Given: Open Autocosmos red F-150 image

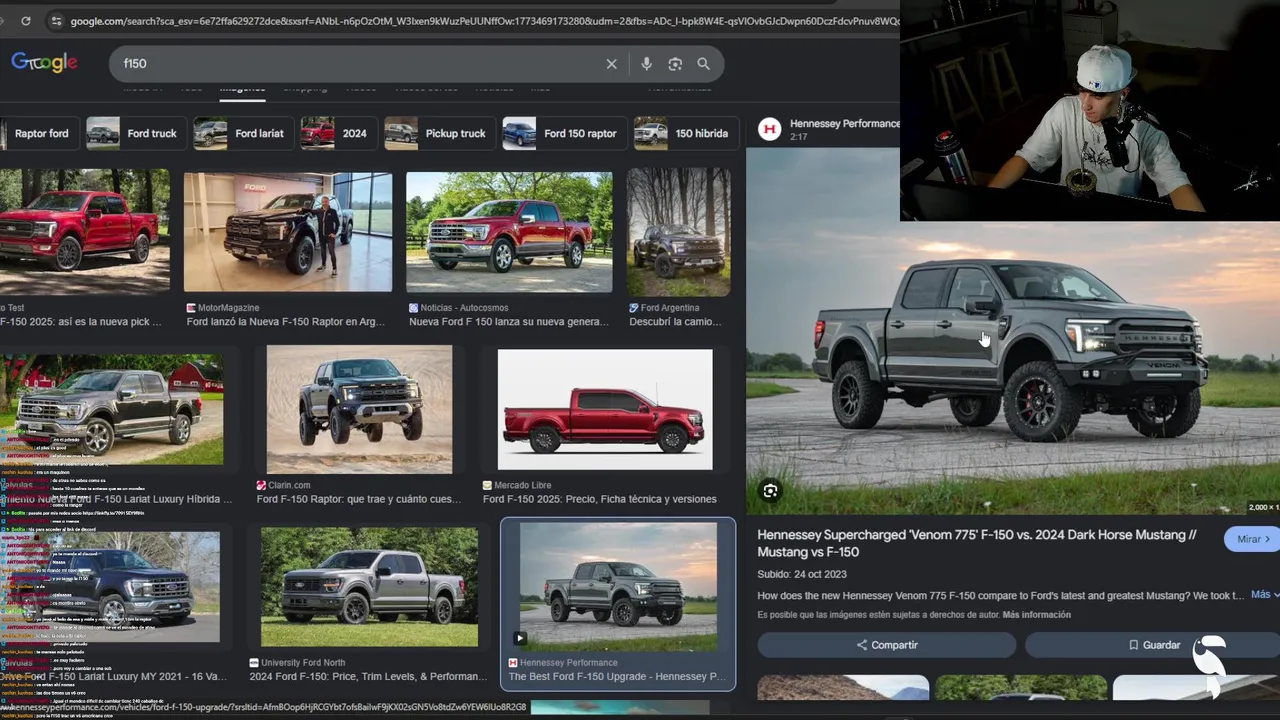Looking at the screenshot, I should tap(509, 232).
